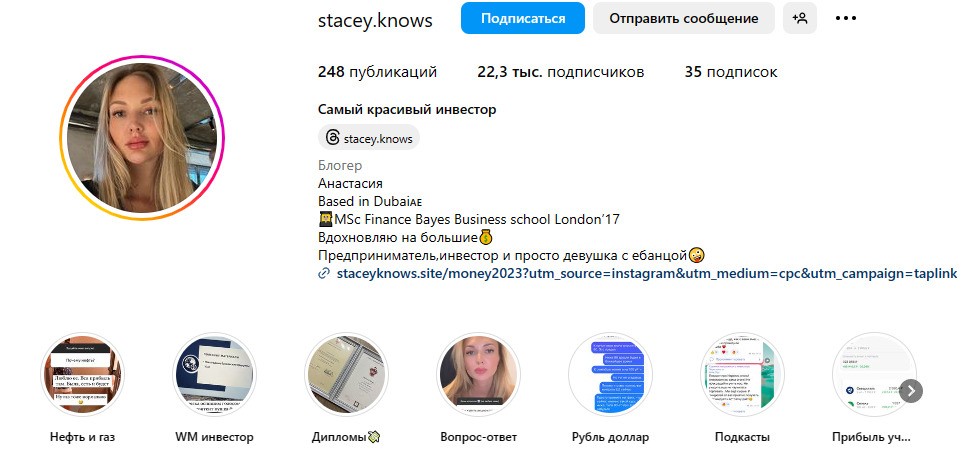
Task: Click Отправить сообщение button
Action: click(684, 18)
